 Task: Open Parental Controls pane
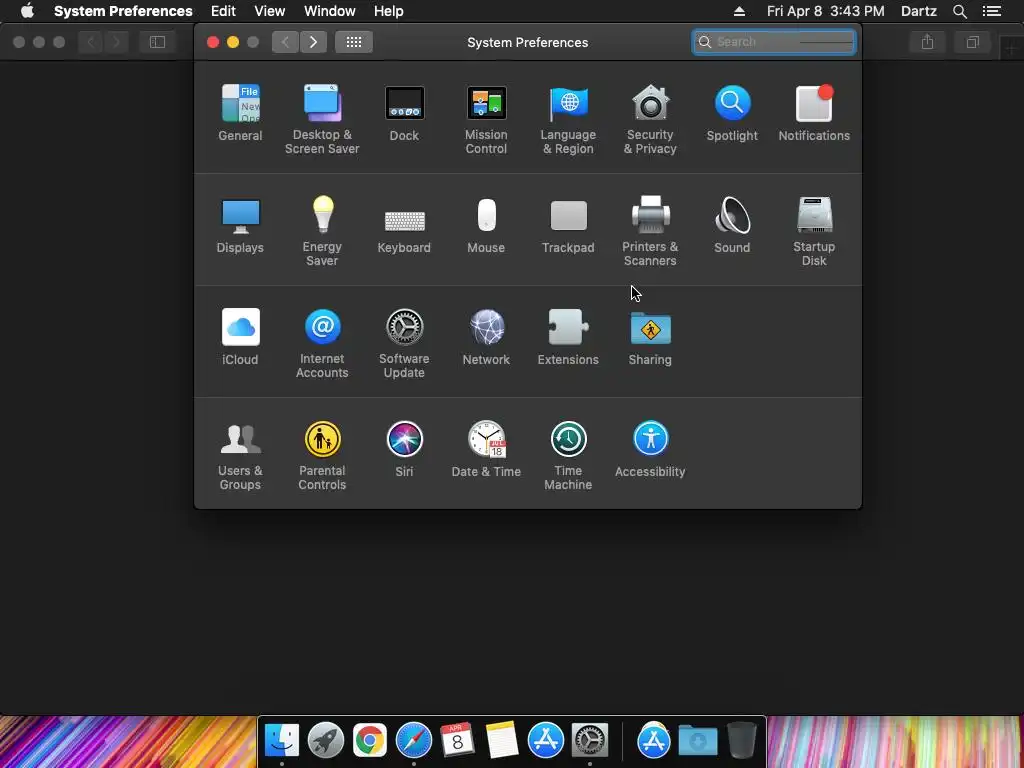pyautogui.click(x=322, y=455)
